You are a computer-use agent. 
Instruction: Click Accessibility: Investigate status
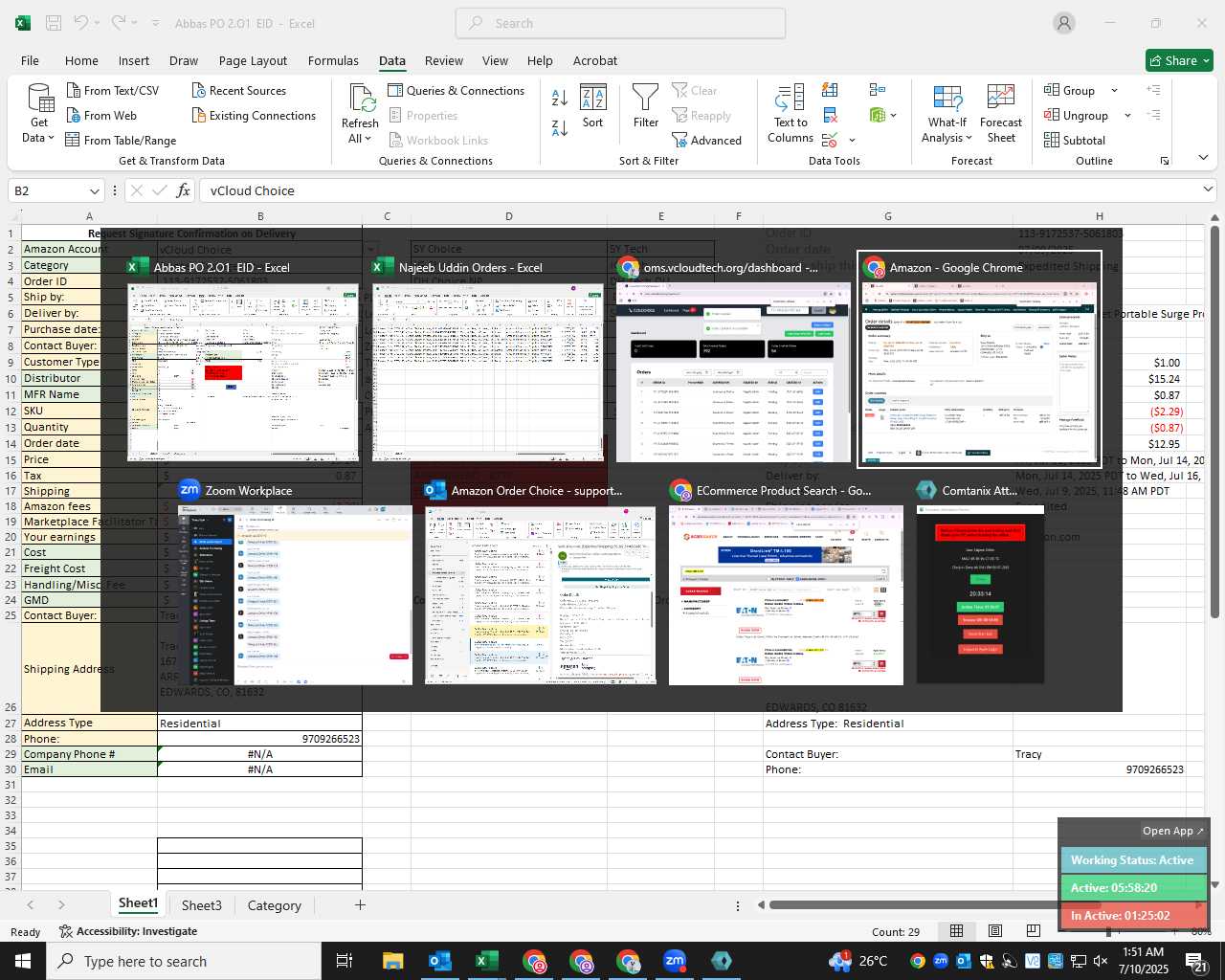point(128,931)
